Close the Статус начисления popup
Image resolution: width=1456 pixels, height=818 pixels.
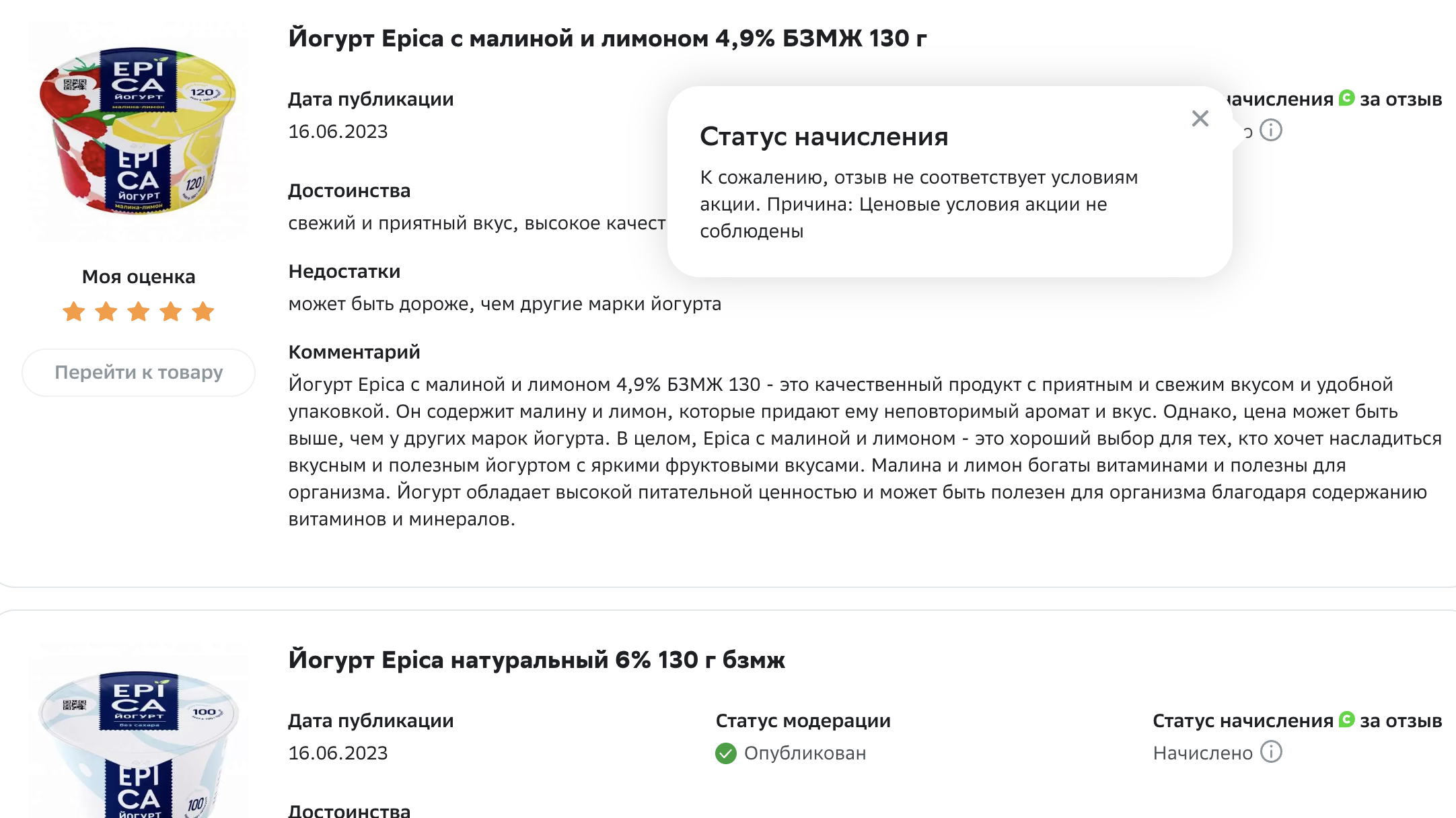[x=1200, y=118]
